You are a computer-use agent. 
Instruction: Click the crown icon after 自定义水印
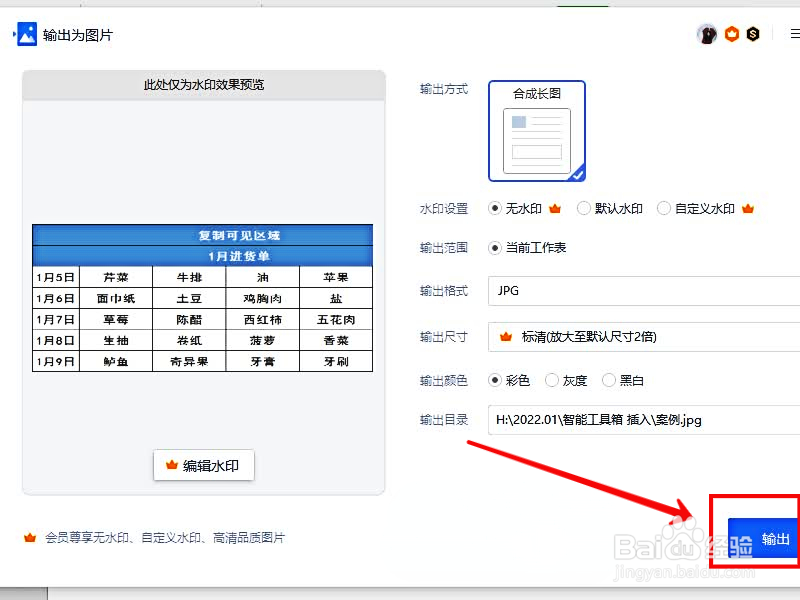pos(749,207)
